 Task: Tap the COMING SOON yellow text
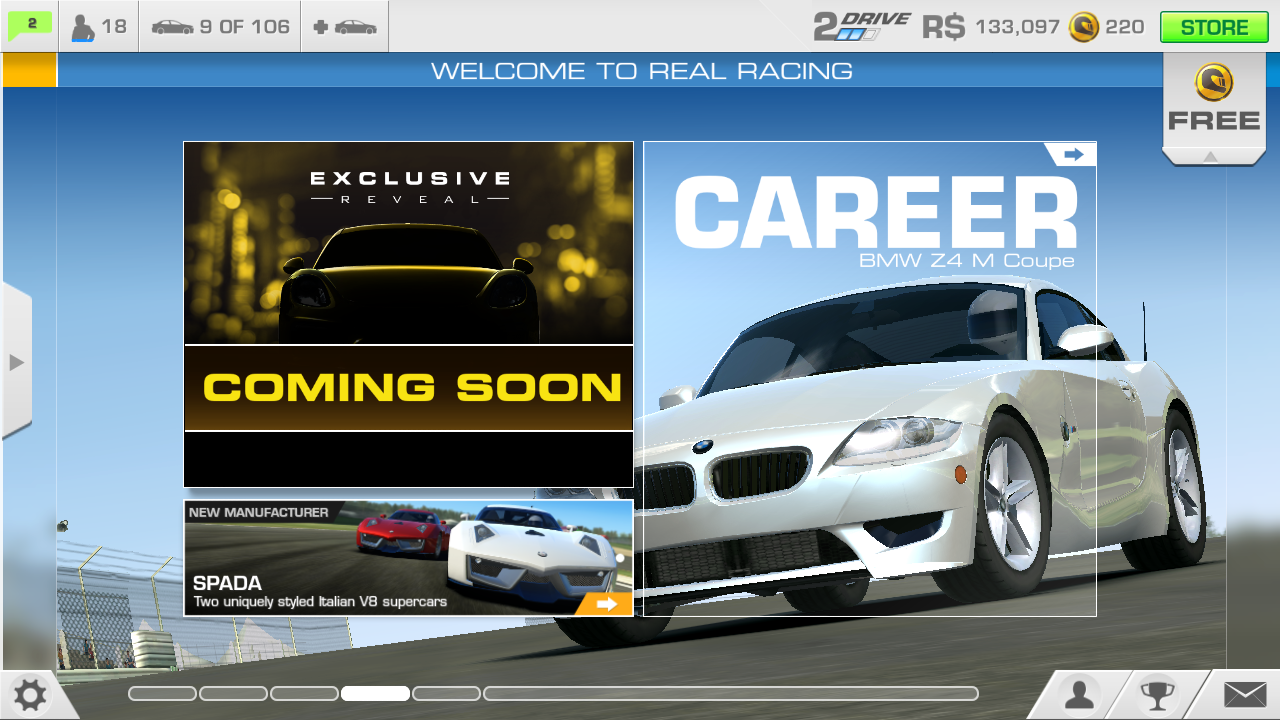click(x=412, y=387)
